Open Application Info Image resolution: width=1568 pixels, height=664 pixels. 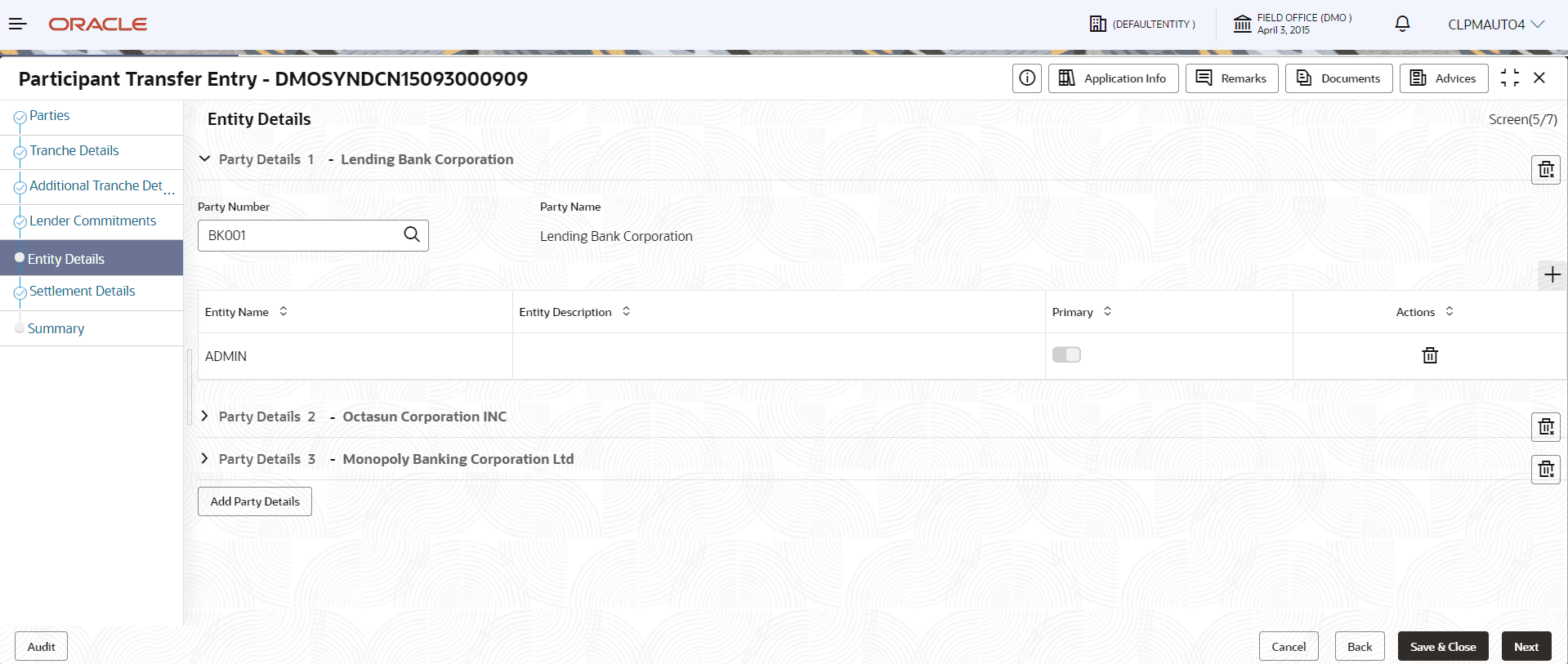pos(1114,78)
